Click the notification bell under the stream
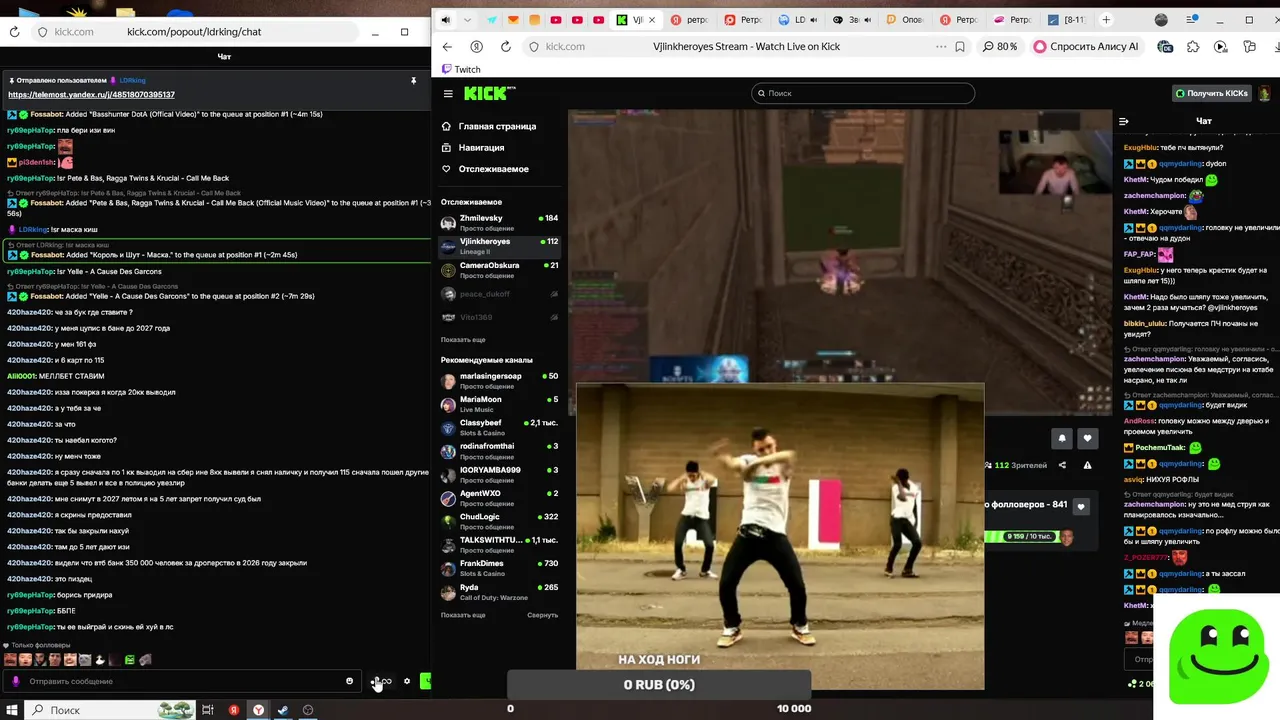 click(x=1062, y=438)
